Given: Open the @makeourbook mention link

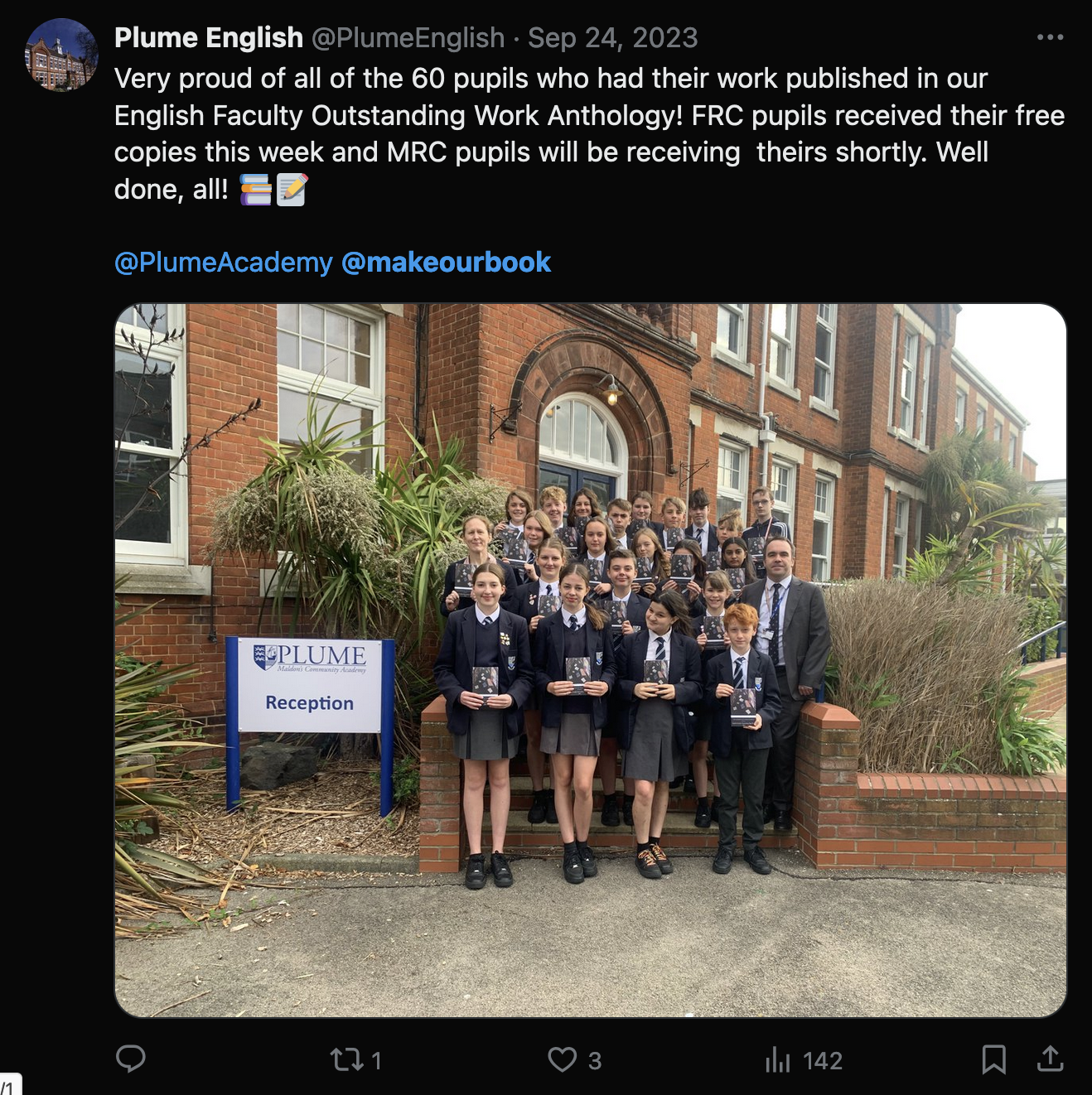Looking at the screenshot, I should pyautogui.click(x=446, y=263).
